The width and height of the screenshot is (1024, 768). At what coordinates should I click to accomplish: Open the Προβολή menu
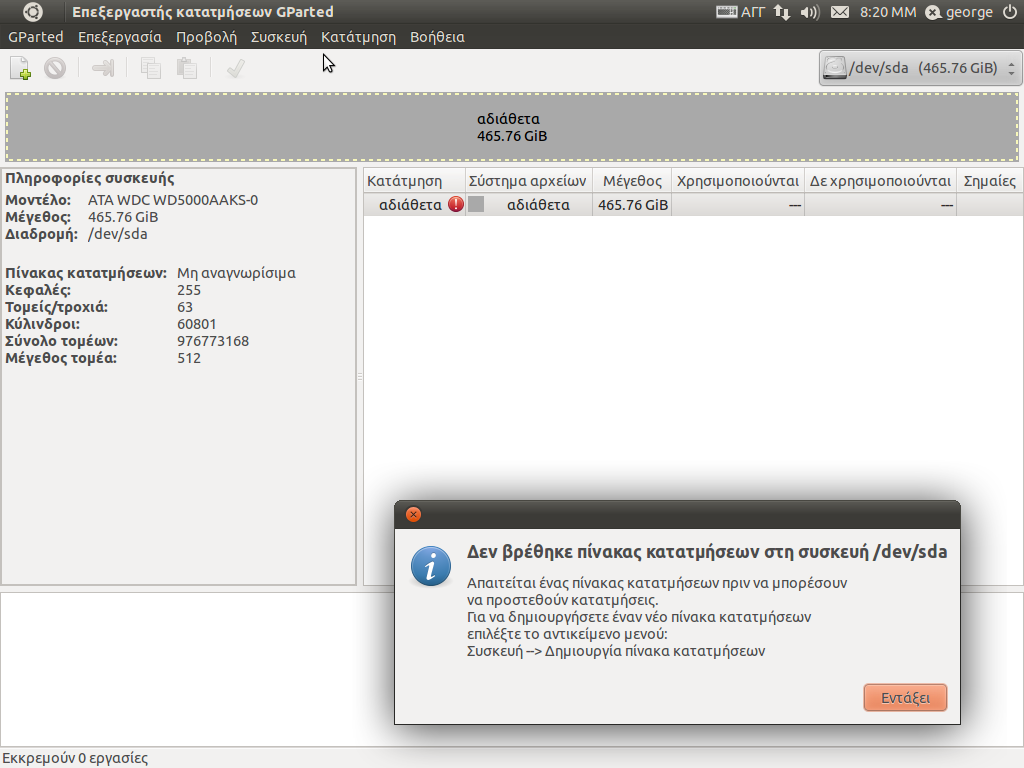coord(206,37)
